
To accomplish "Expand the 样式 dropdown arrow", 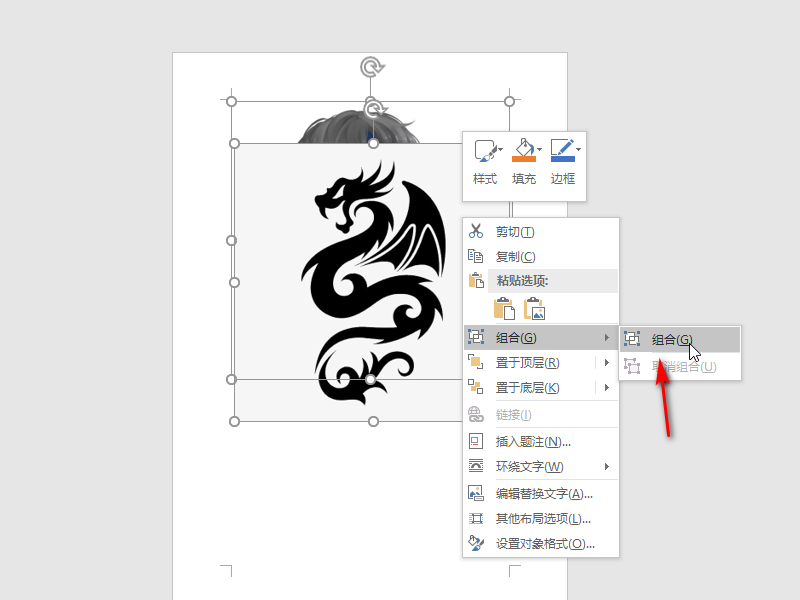I will point(501,149).
